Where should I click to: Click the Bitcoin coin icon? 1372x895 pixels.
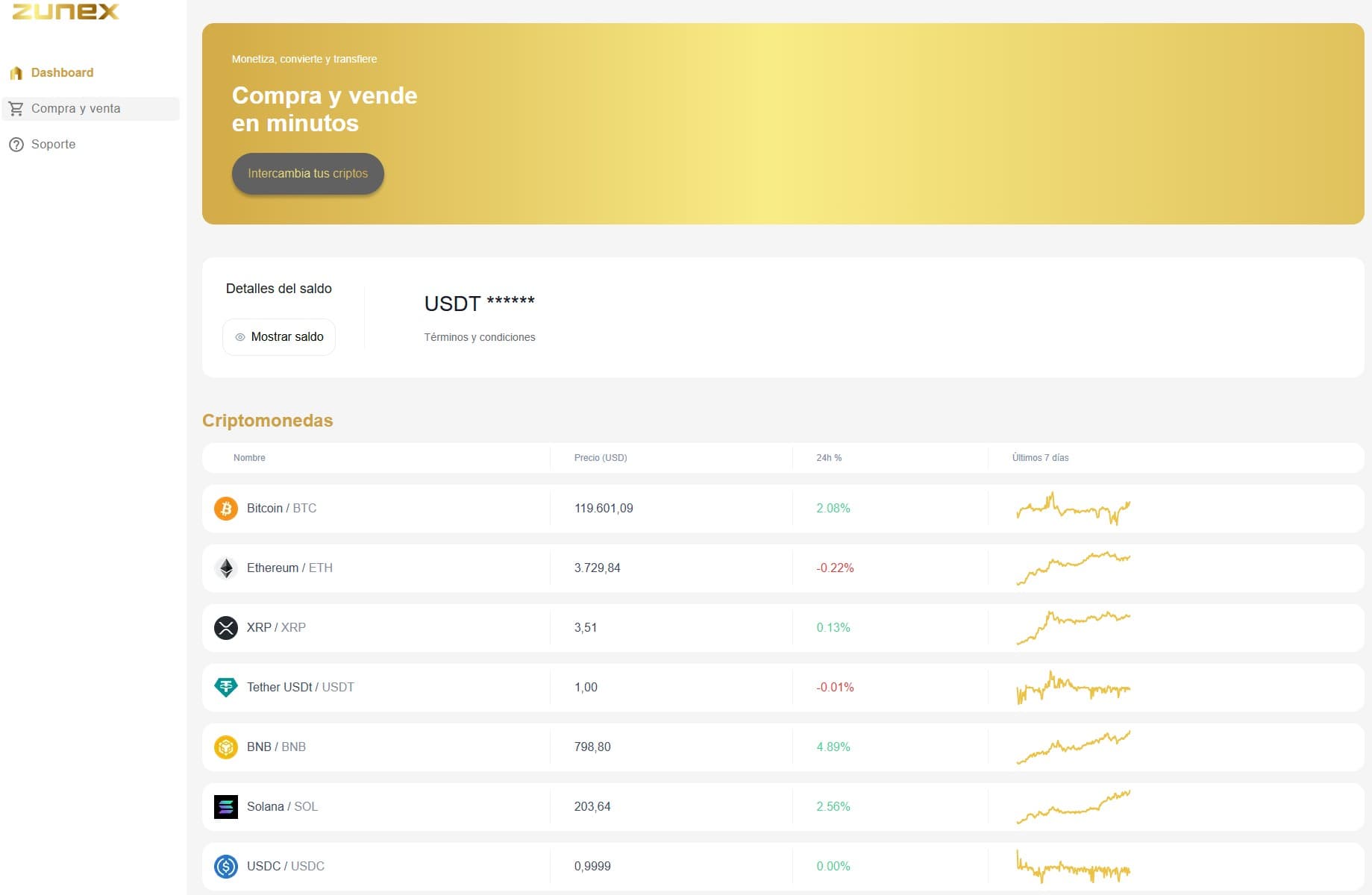pyautogui.click(x=225, y=509)
